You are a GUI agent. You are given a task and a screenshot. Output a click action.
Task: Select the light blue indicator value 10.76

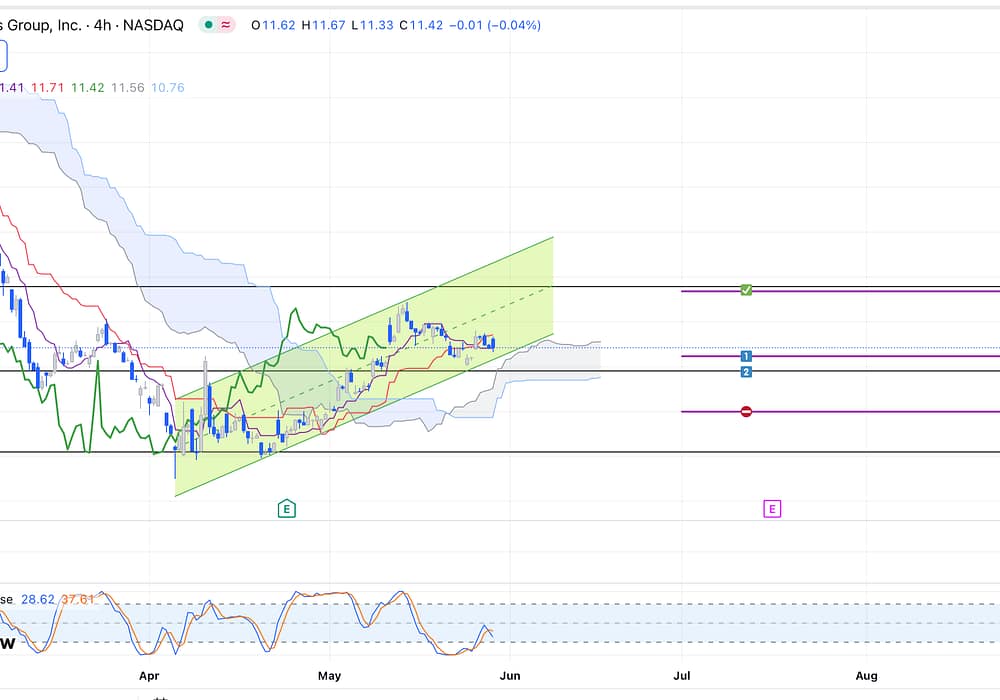pos(167,88)
